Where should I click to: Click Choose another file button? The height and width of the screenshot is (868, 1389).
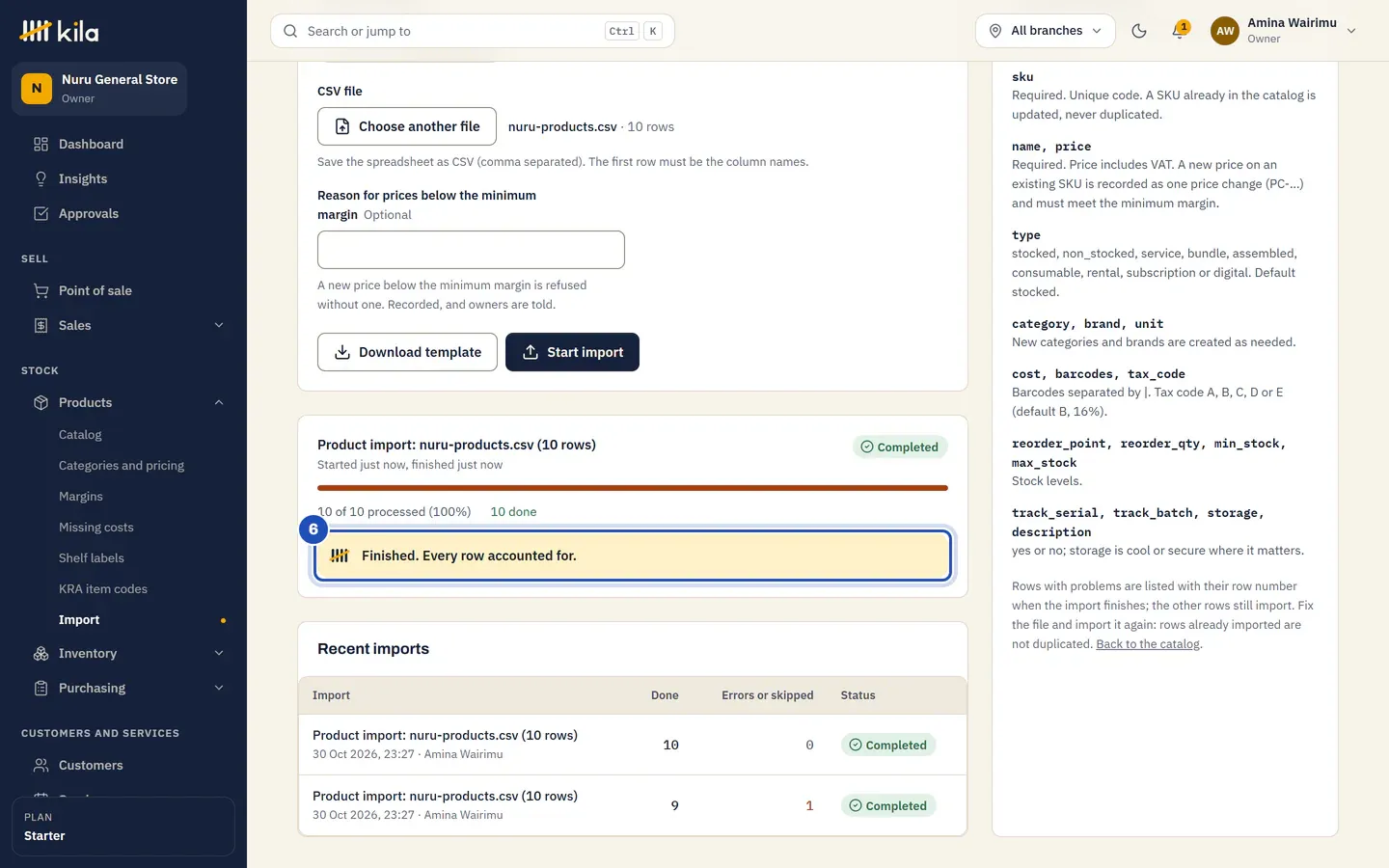click(x=407, y=126)
